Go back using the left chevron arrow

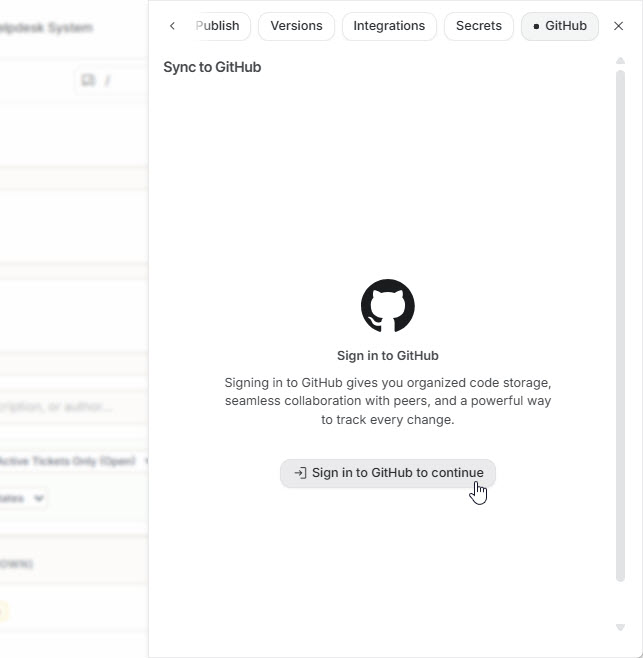172,26
